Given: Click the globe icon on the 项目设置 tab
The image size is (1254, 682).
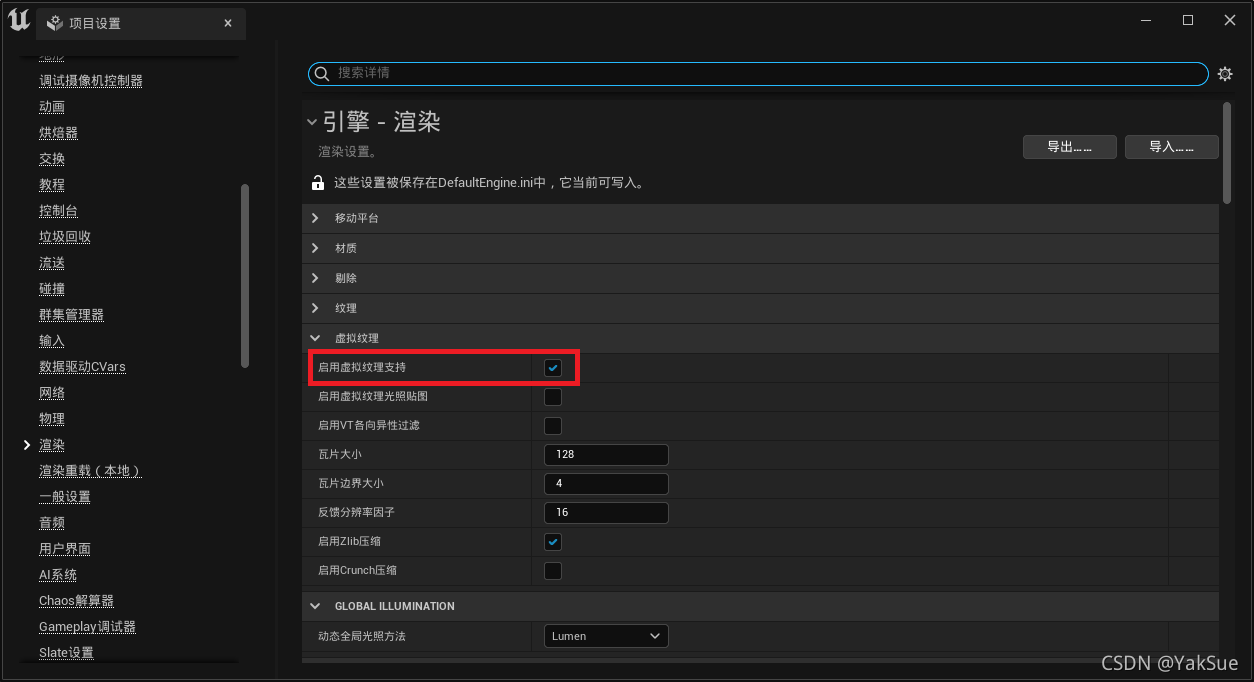Looking at the screenshot, I should [55, 22].
